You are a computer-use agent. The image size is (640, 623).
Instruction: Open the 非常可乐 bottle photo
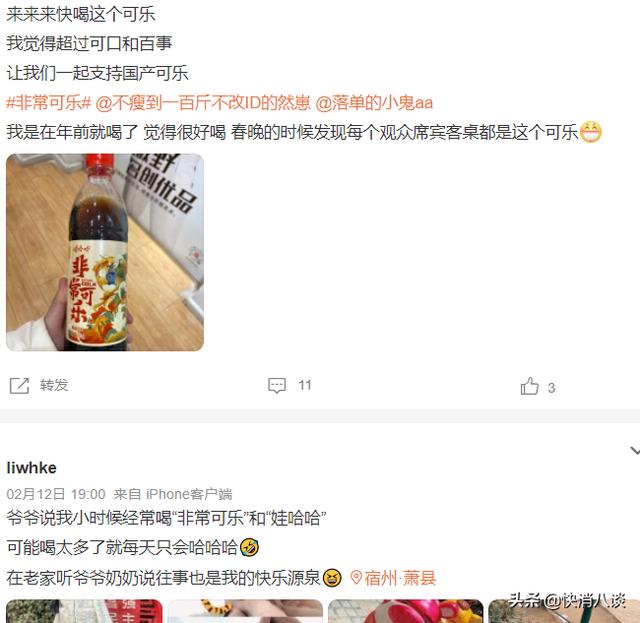(x=105, y=252)
